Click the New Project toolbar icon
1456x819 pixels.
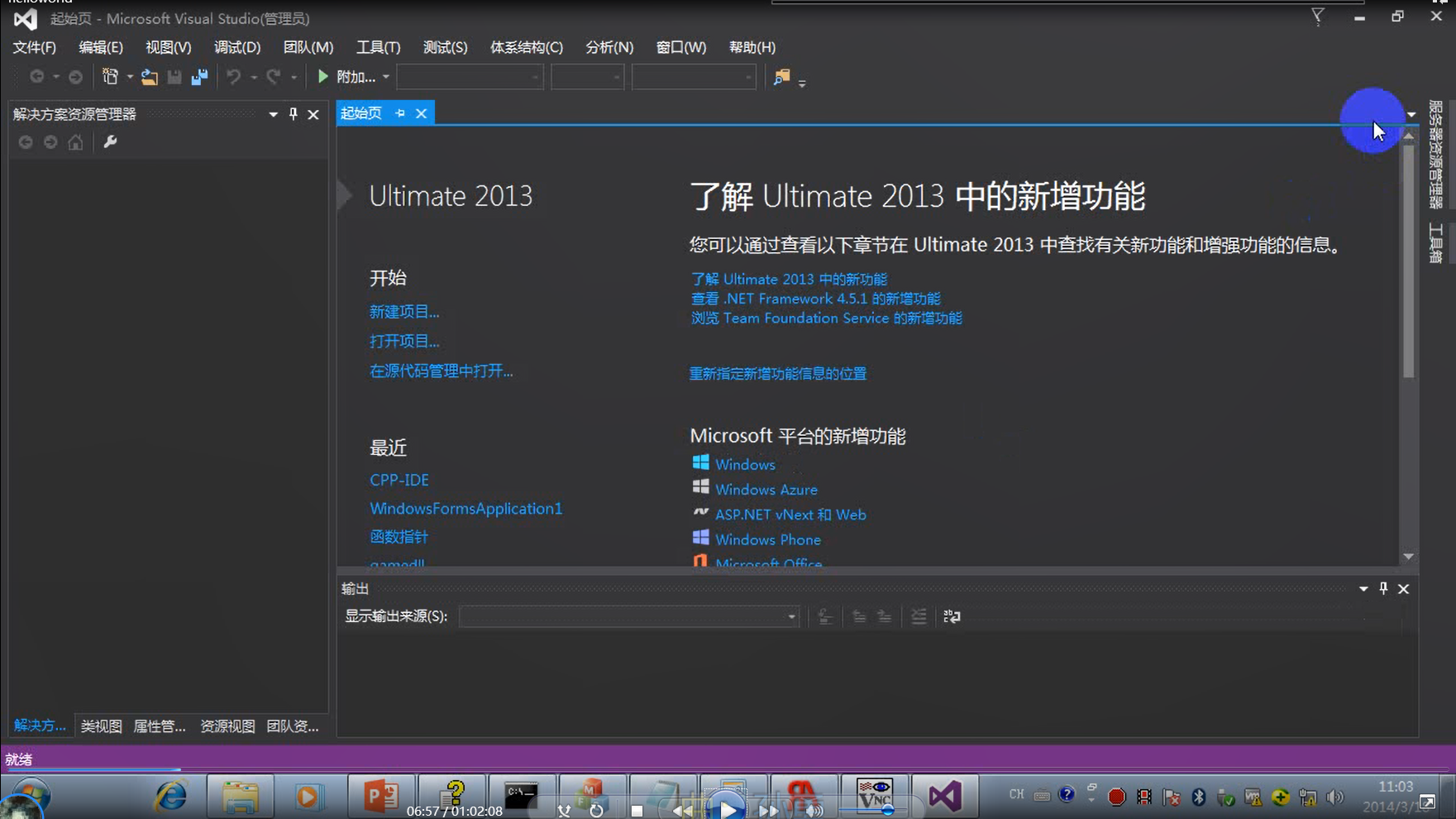(x=110, y=77)
